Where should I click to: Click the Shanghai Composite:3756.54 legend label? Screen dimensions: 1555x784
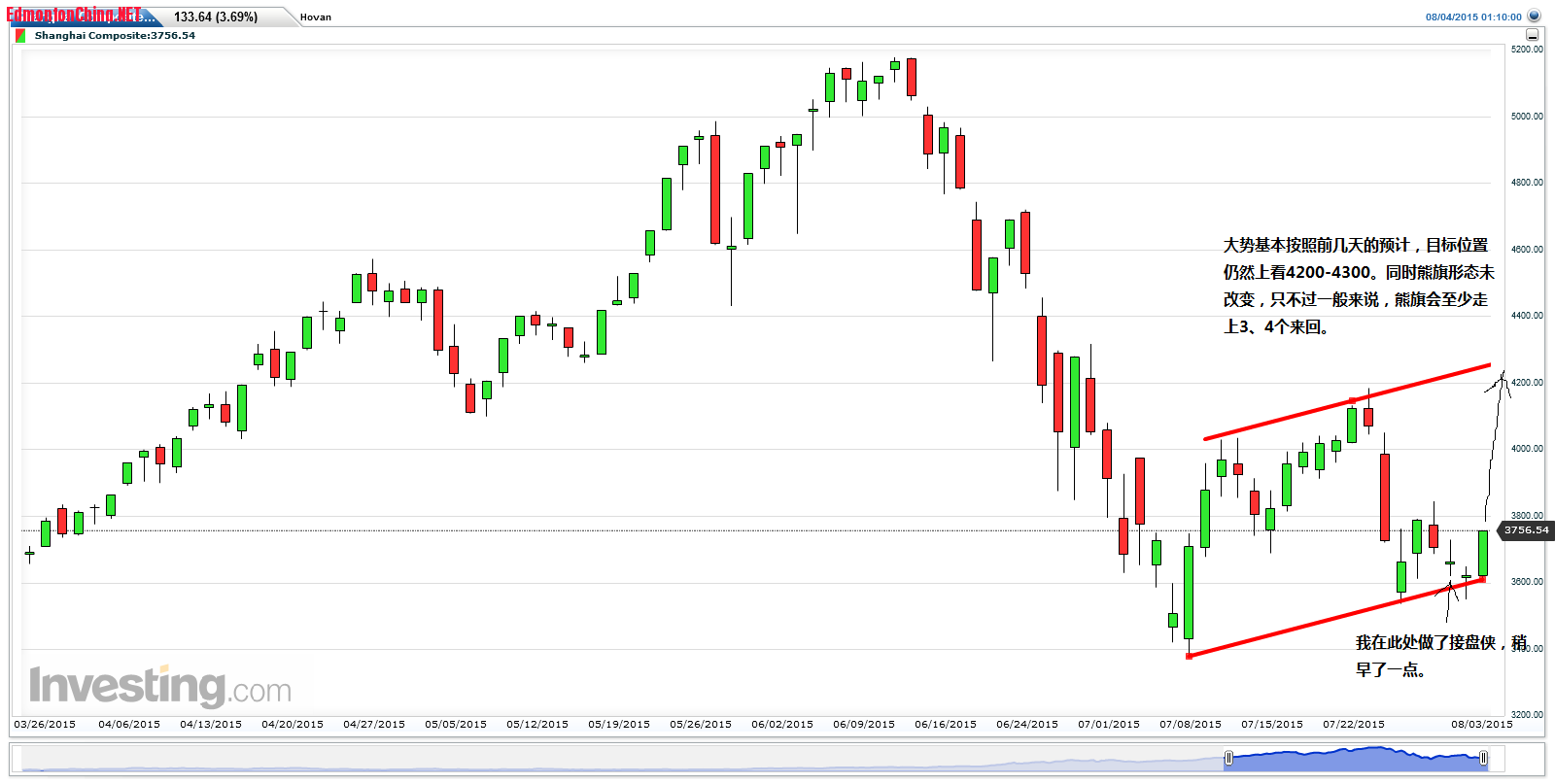(x=115, y=36)
